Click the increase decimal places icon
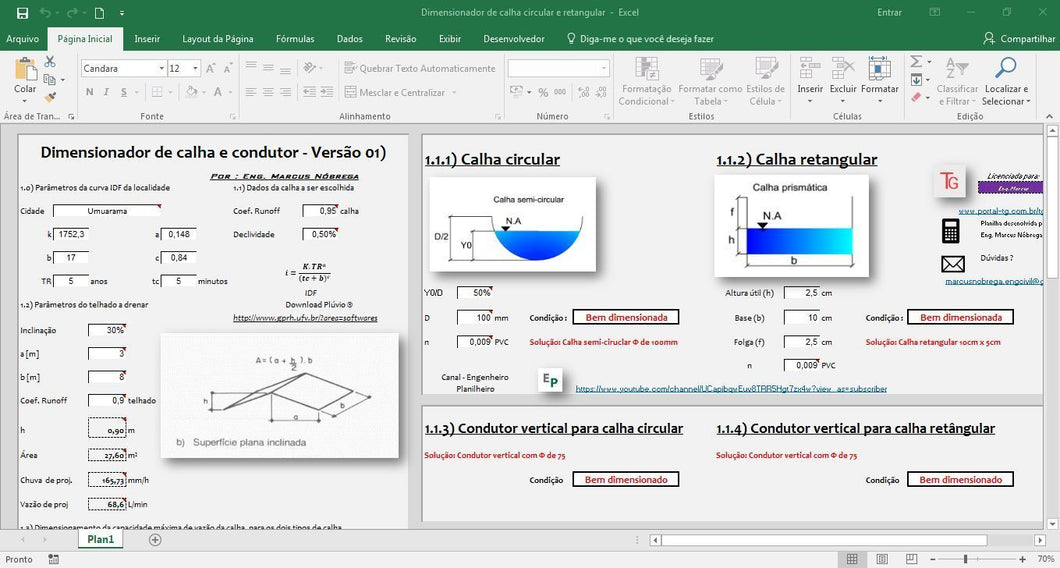 tap(583, 93)
